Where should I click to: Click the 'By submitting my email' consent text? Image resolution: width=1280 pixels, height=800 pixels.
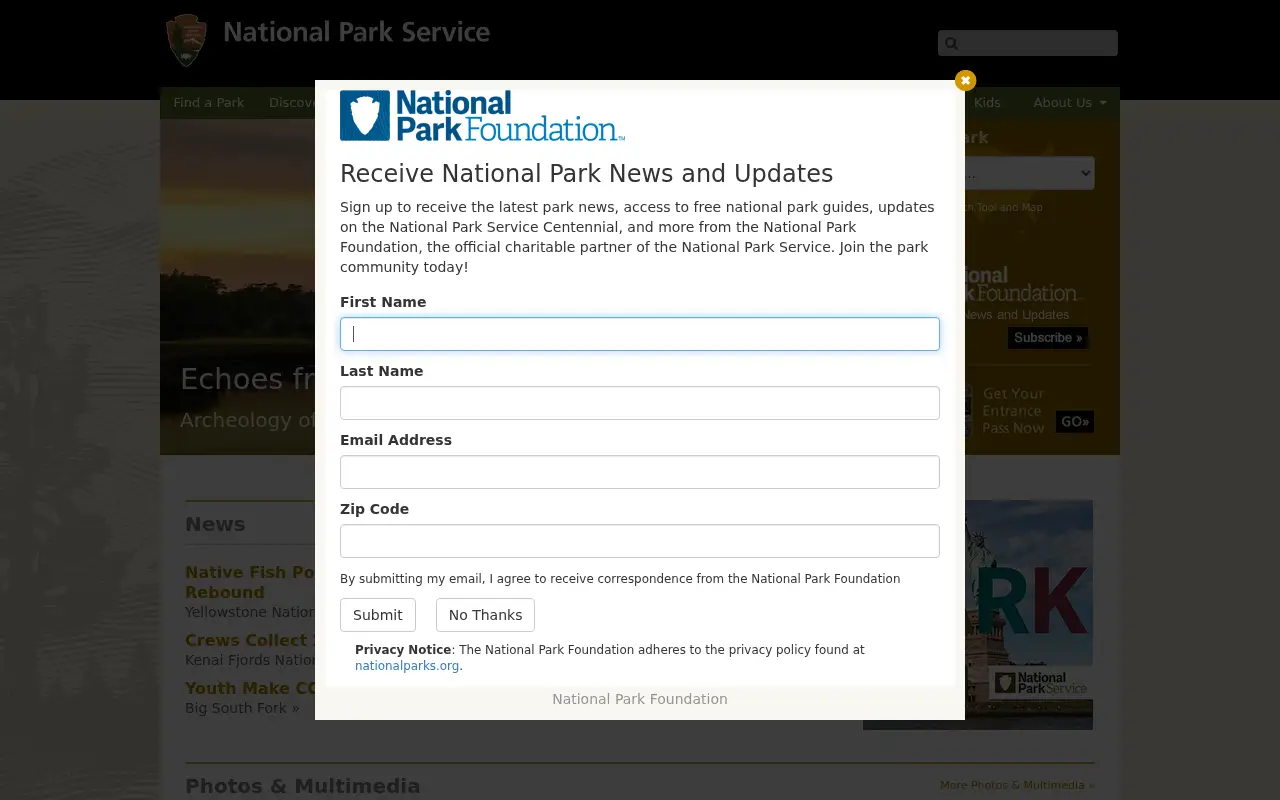point(620,579)
